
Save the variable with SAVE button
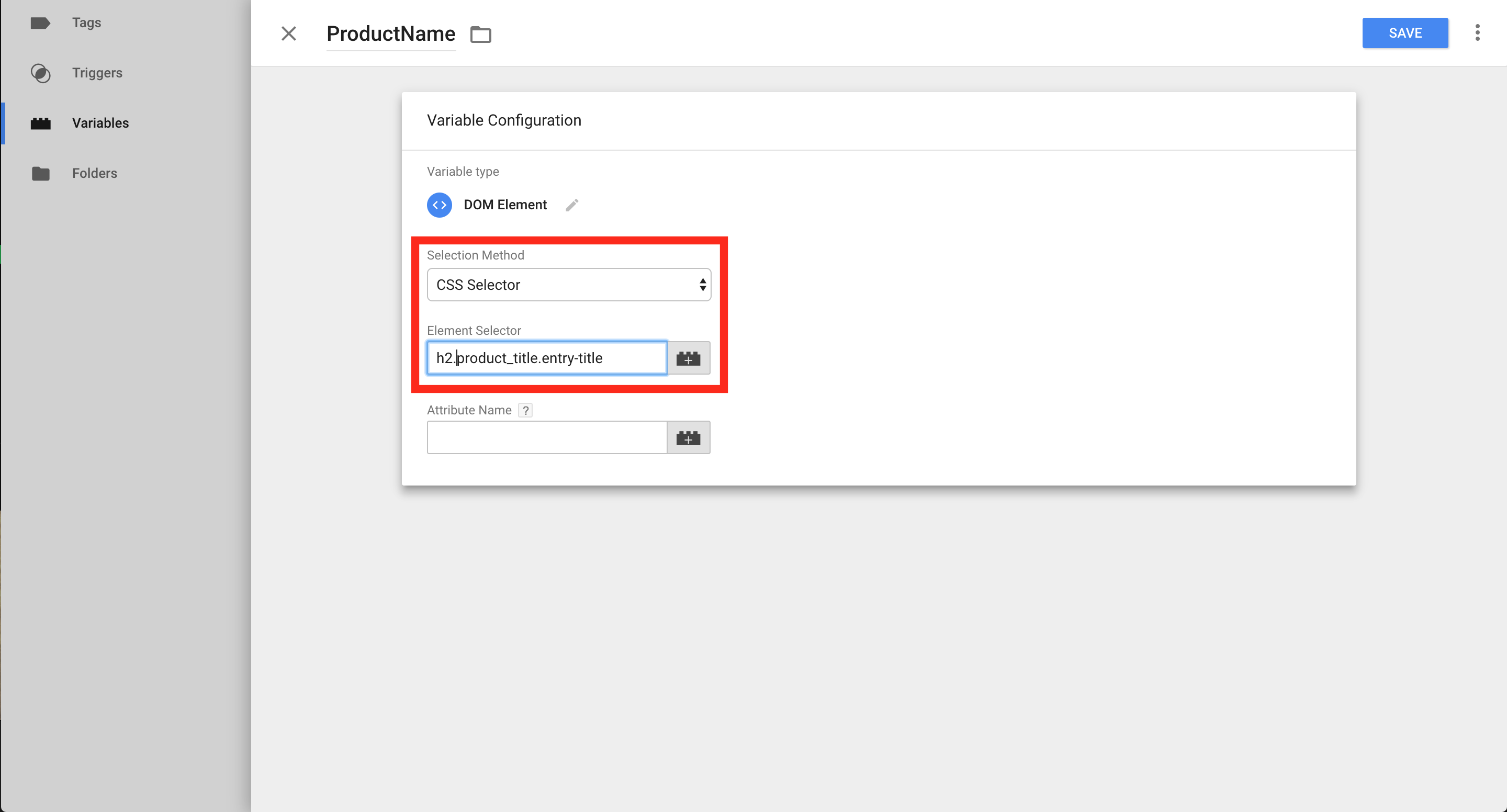(x=1405, y=33)
